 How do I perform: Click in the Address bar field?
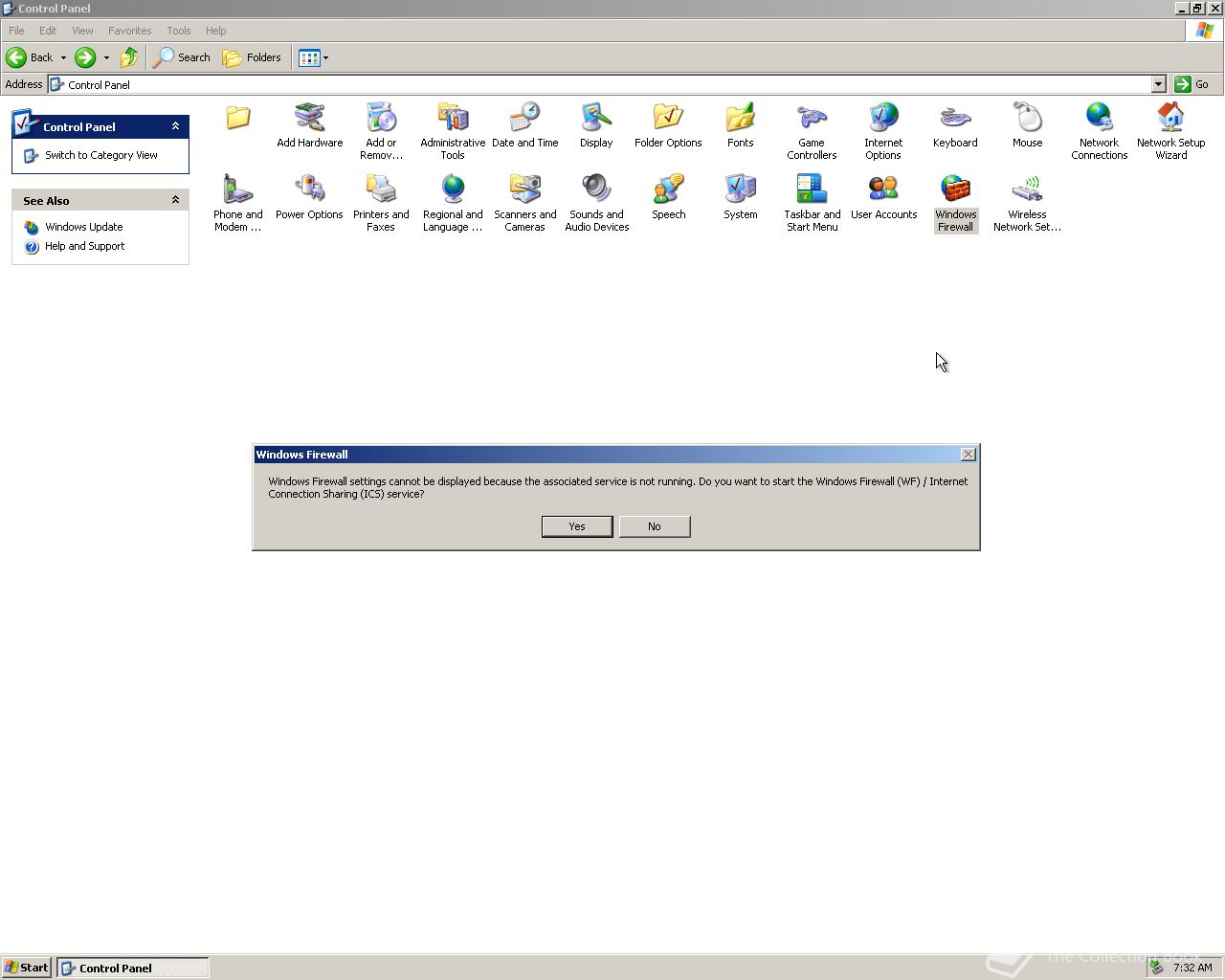pyautogui.click(x=599, y=84)
